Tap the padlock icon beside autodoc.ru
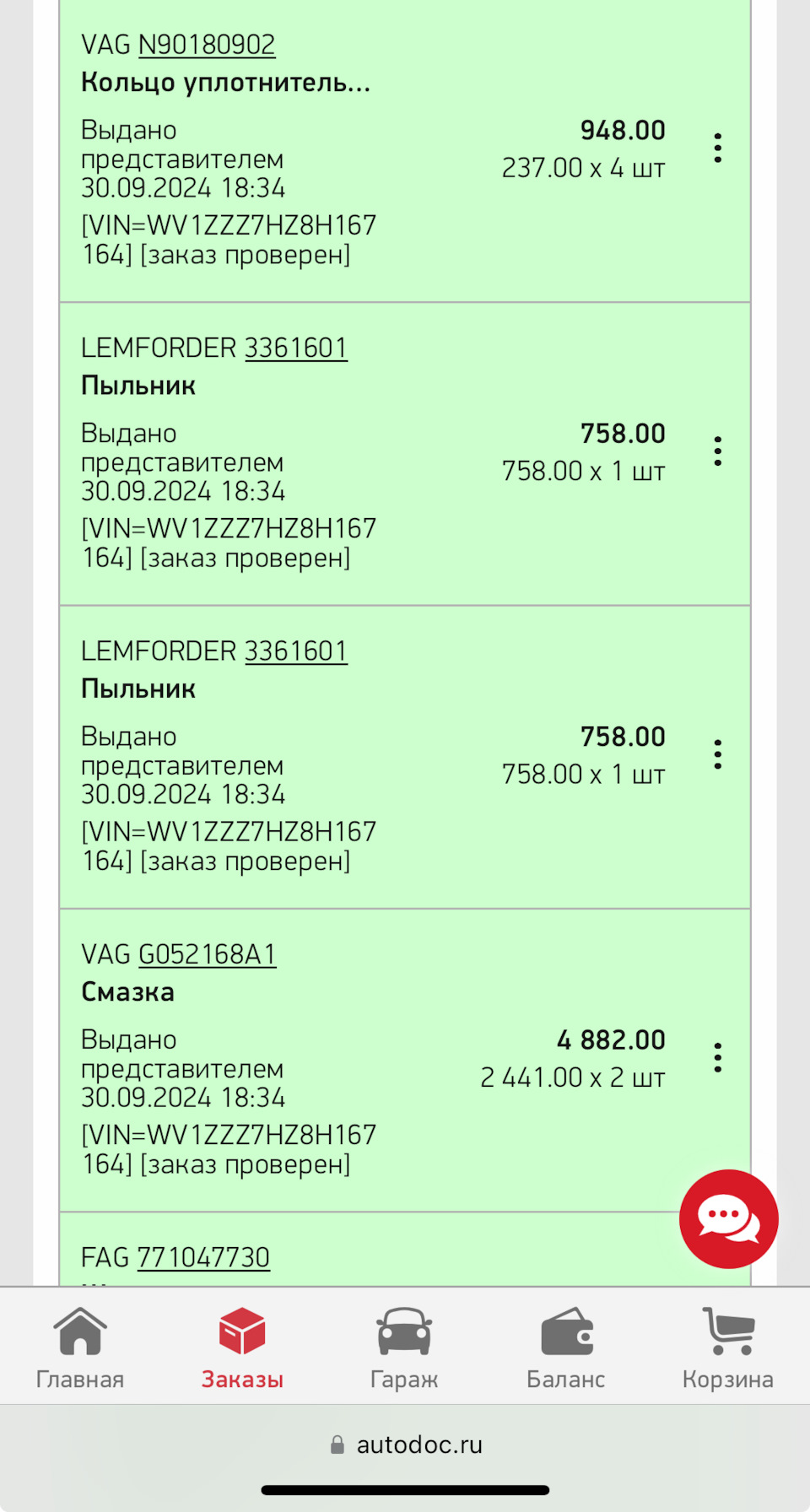Image resolution: width=810 pixels, height=1512 pixels. (337, 1444)
